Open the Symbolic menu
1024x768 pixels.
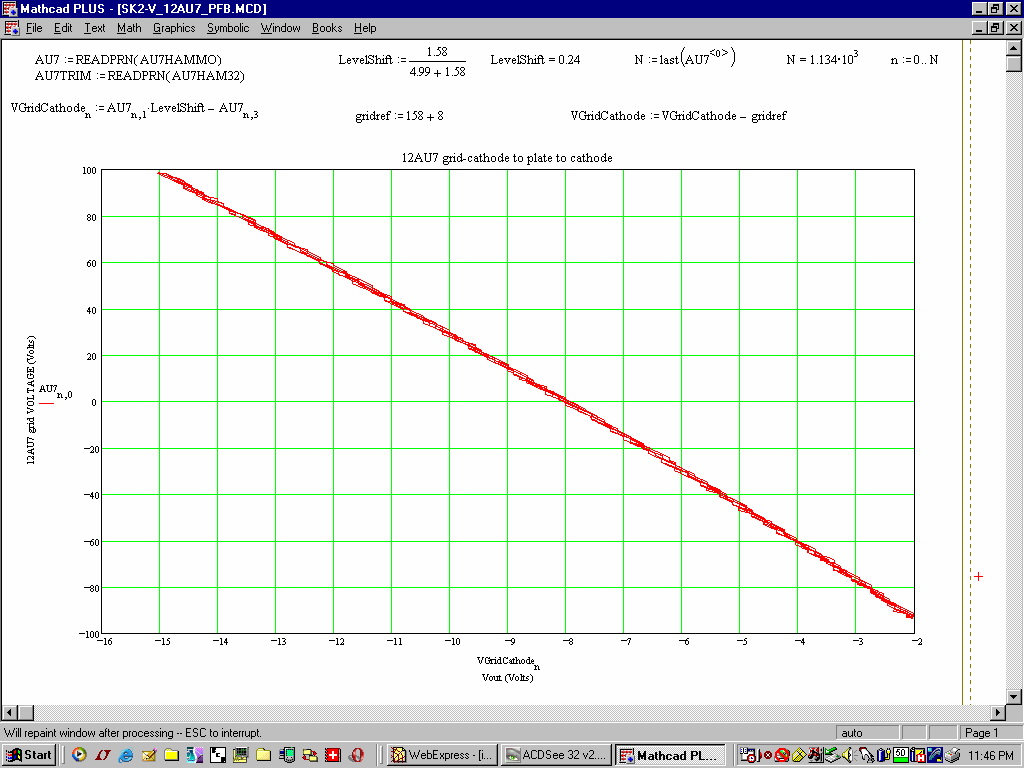pos(228,28)
